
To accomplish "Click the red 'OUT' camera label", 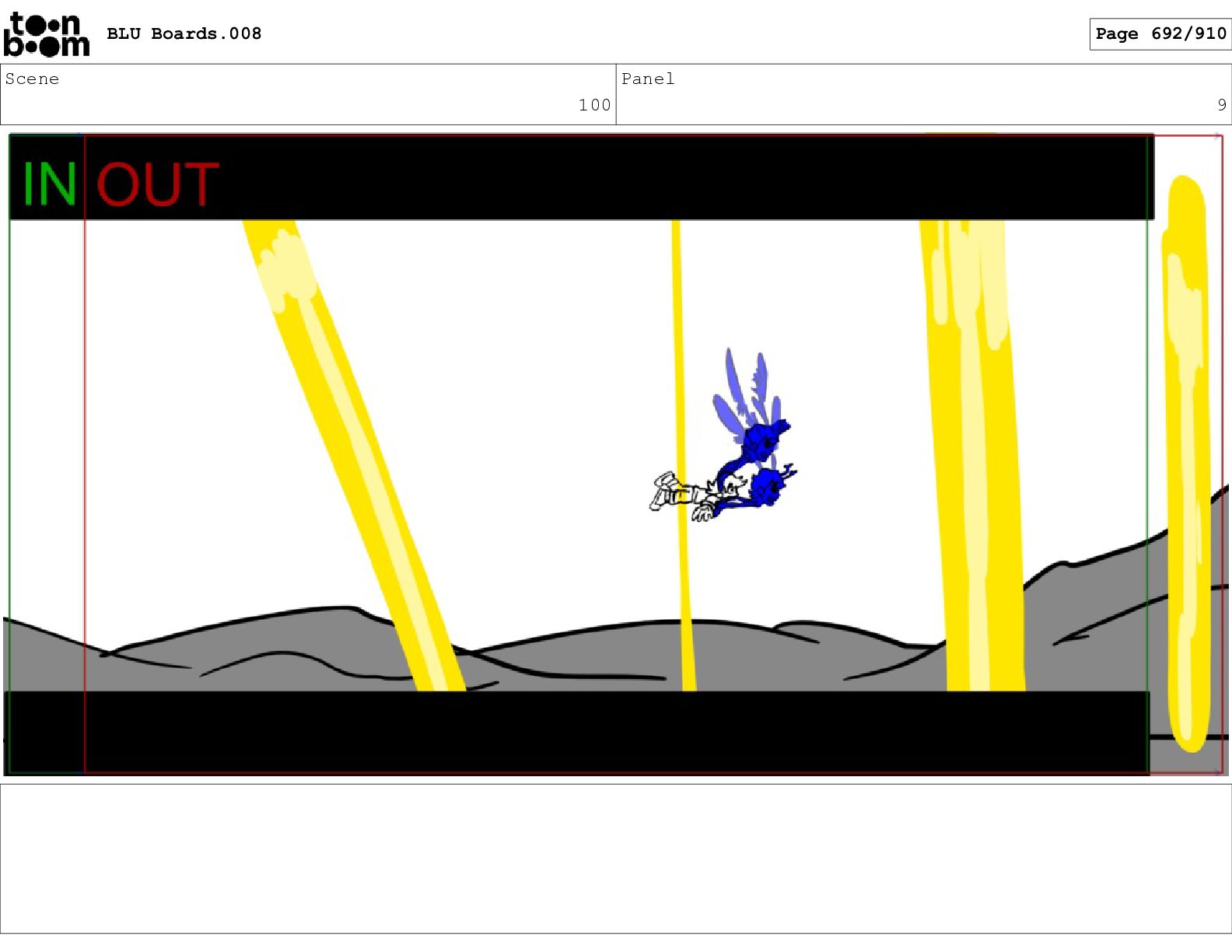I will [157, 184].
